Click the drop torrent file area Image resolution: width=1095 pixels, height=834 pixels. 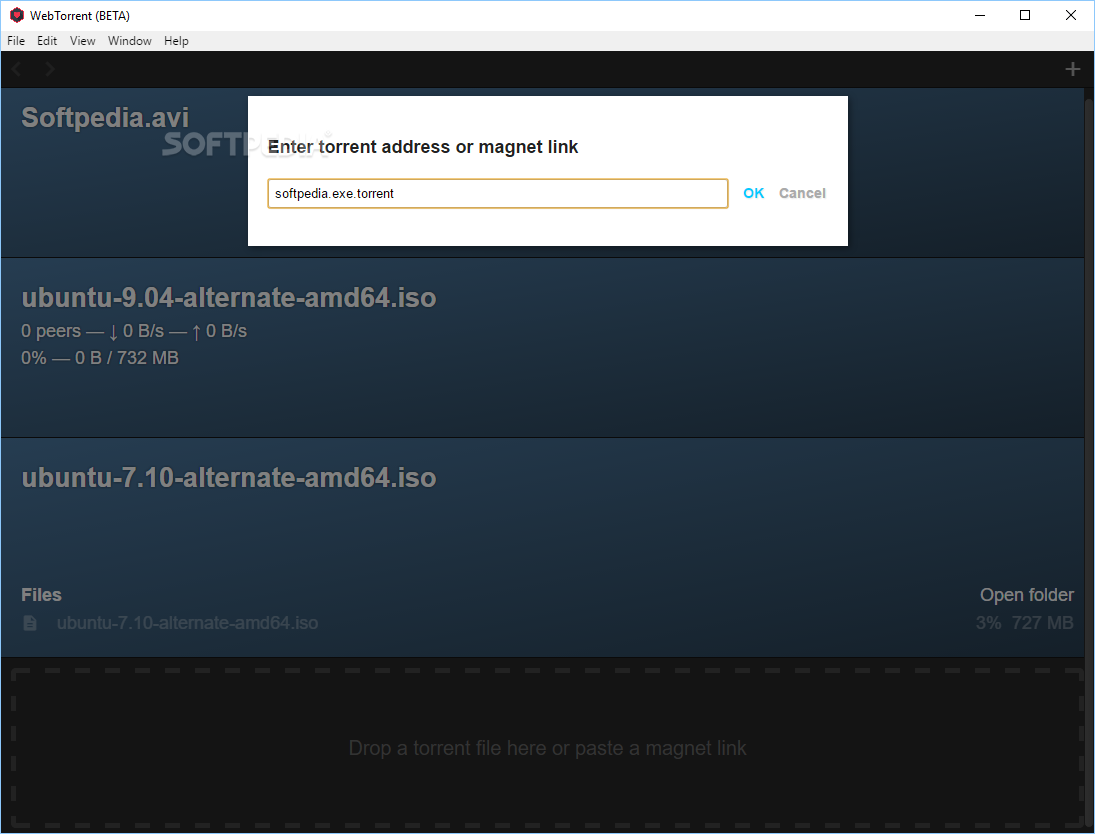click(548, 748)
